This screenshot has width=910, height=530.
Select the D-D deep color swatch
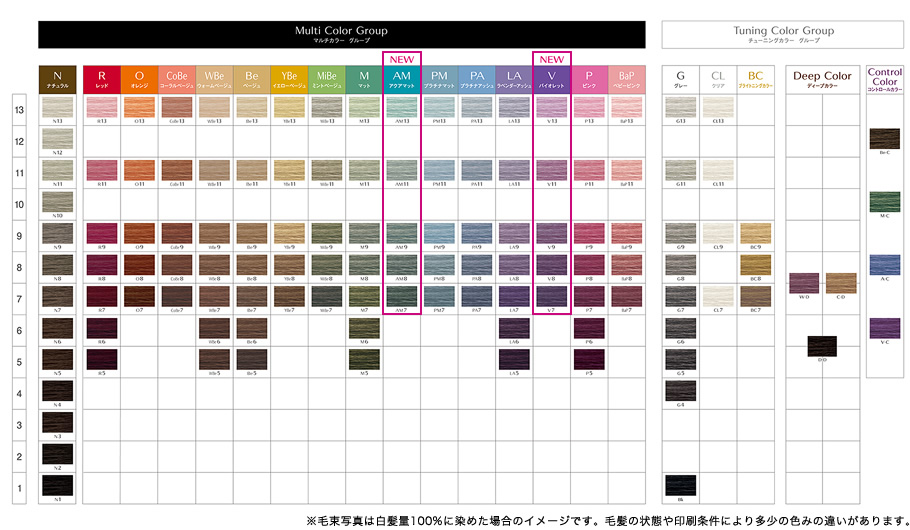point(822,346)
